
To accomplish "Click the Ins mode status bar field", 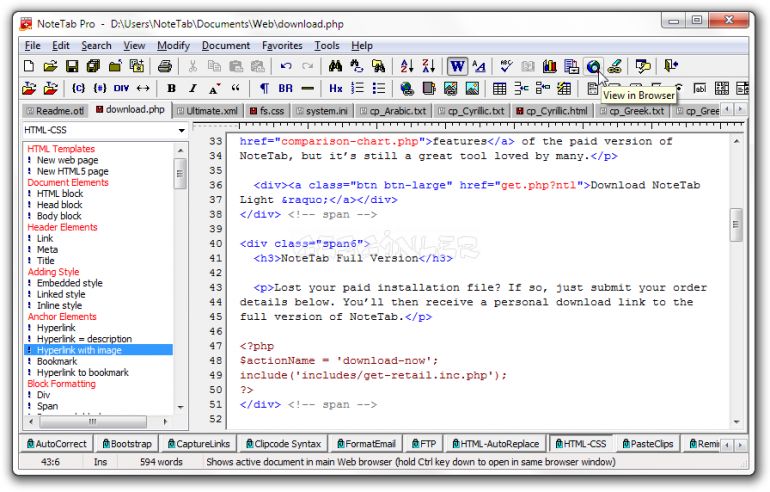I will [101, 462].
